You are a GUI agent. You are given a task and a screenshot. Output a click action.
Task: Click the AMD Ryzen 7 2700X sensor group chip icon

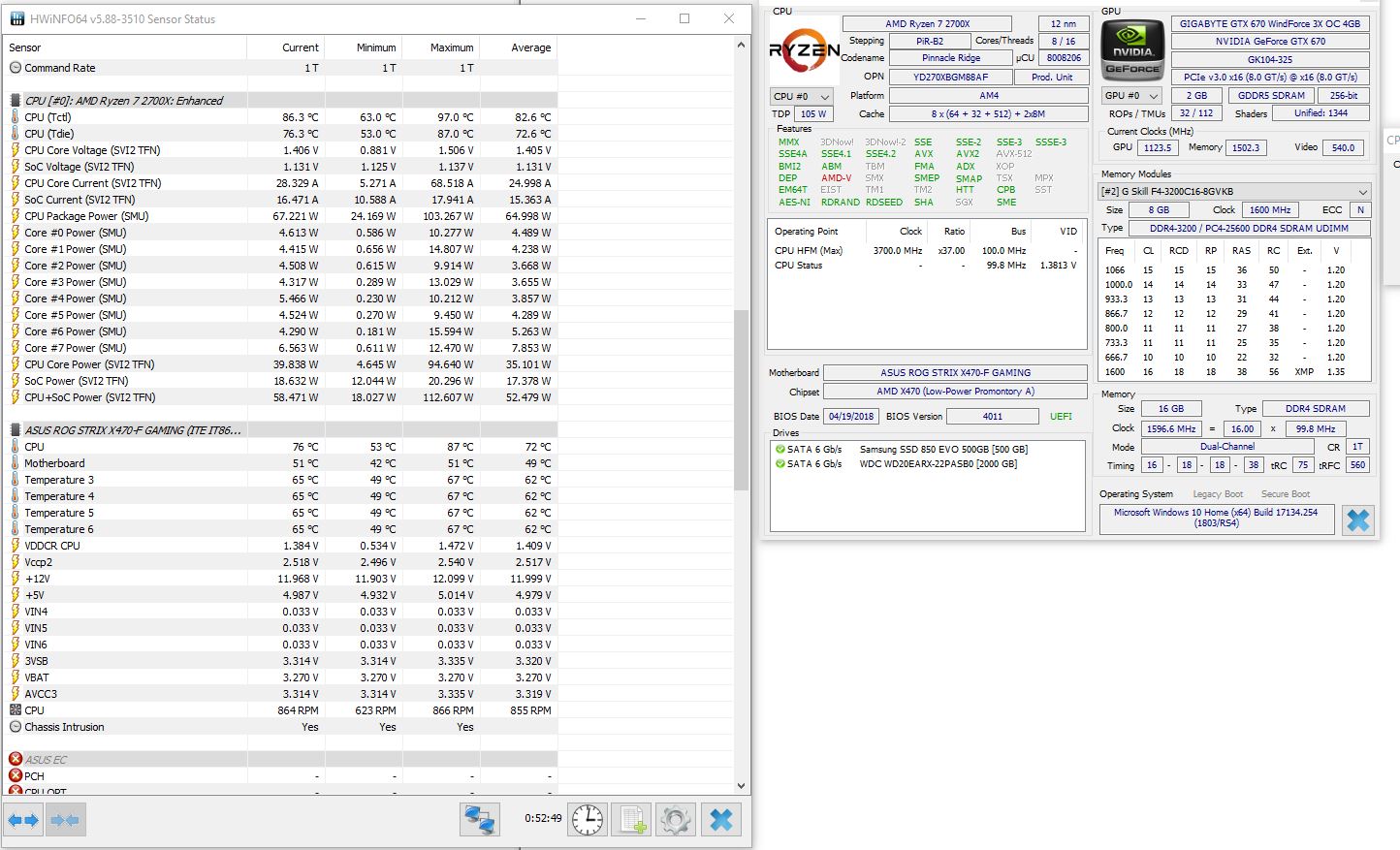click(x=16, y=101)
